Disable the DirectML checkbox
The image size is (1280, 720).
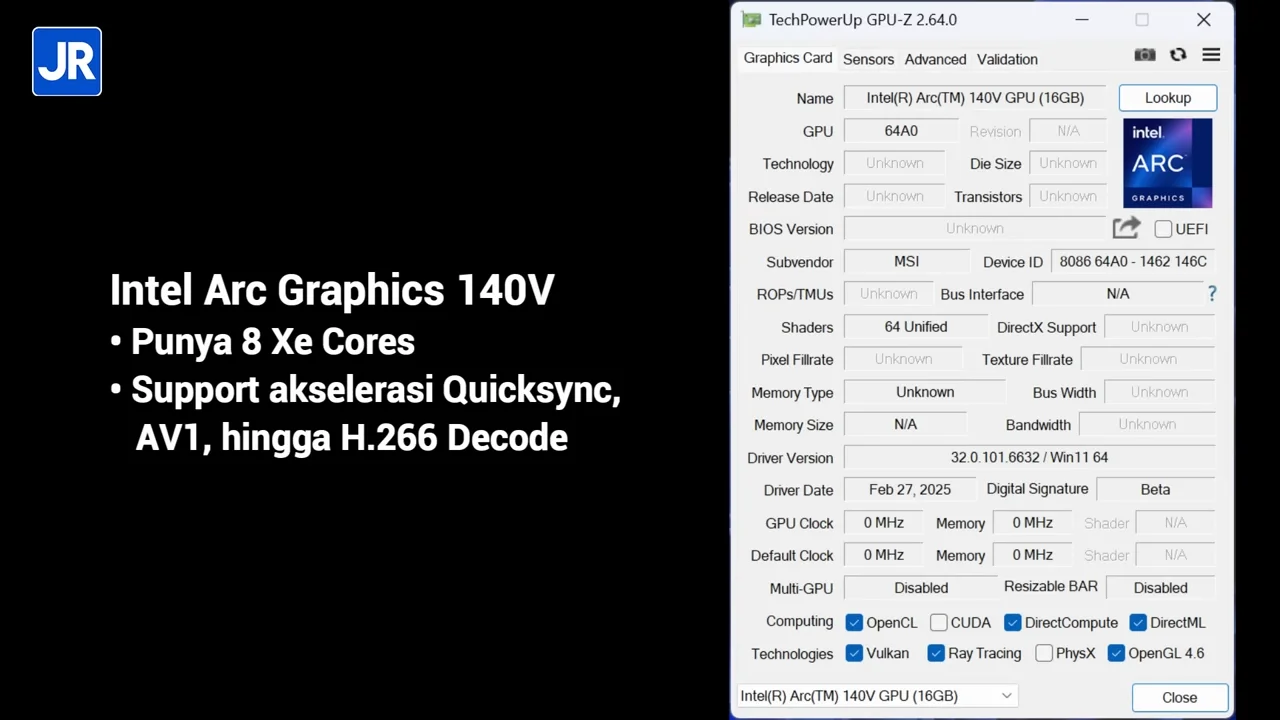(x=1138, y=622)
